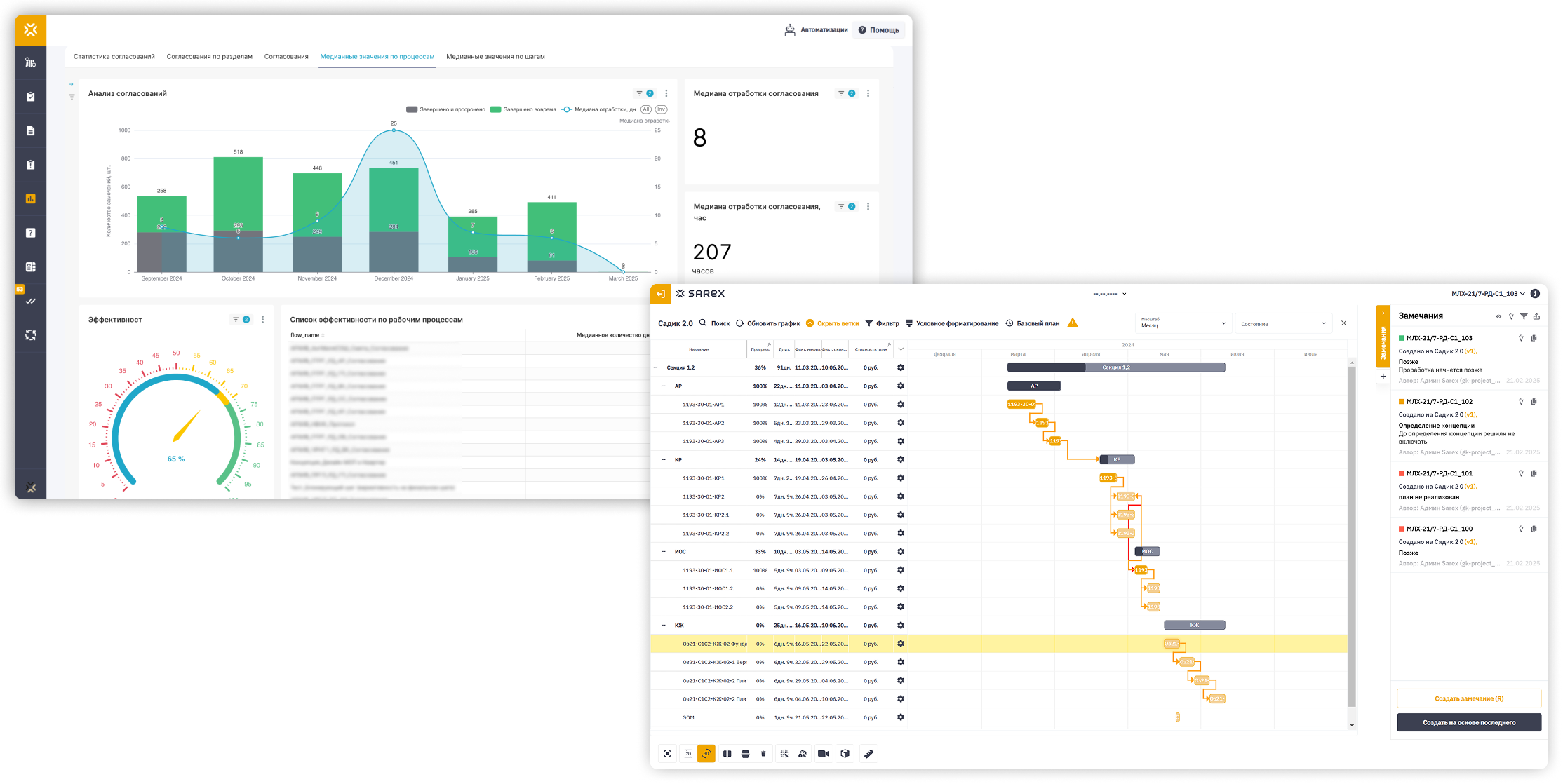Open the МЛХ-21/7-РД-С1_103 selector dropdown
The image size is (1563, 784).
[x=1488, y=294]
